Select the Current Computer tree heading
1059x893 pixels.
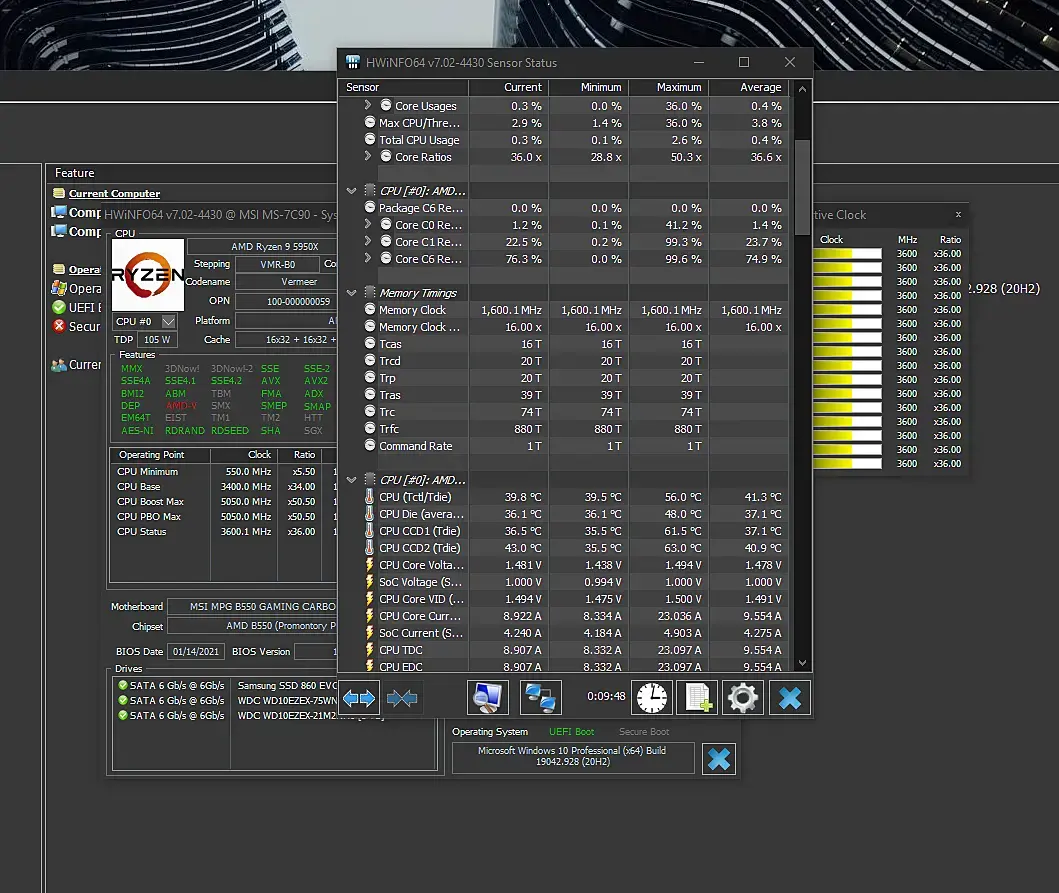pos(114,193)
